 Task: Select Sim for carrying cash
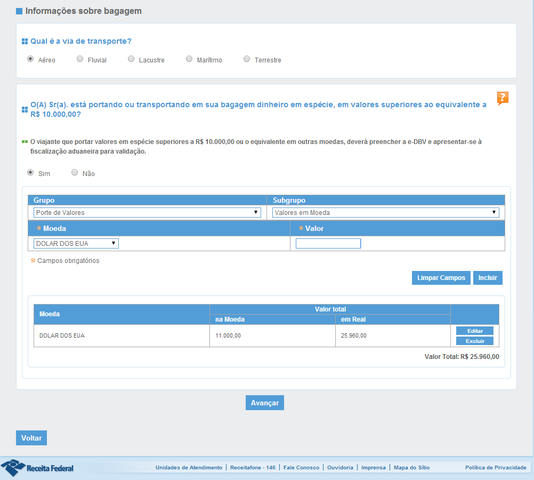(x=30, y=172)
